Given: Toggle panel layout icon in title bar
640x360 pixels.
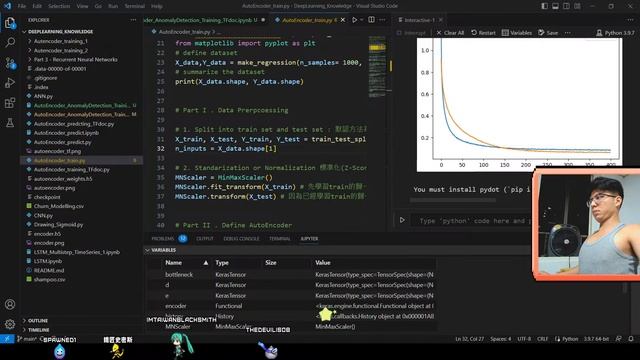Looking at the screenshot, I should [x=556, y=6].
